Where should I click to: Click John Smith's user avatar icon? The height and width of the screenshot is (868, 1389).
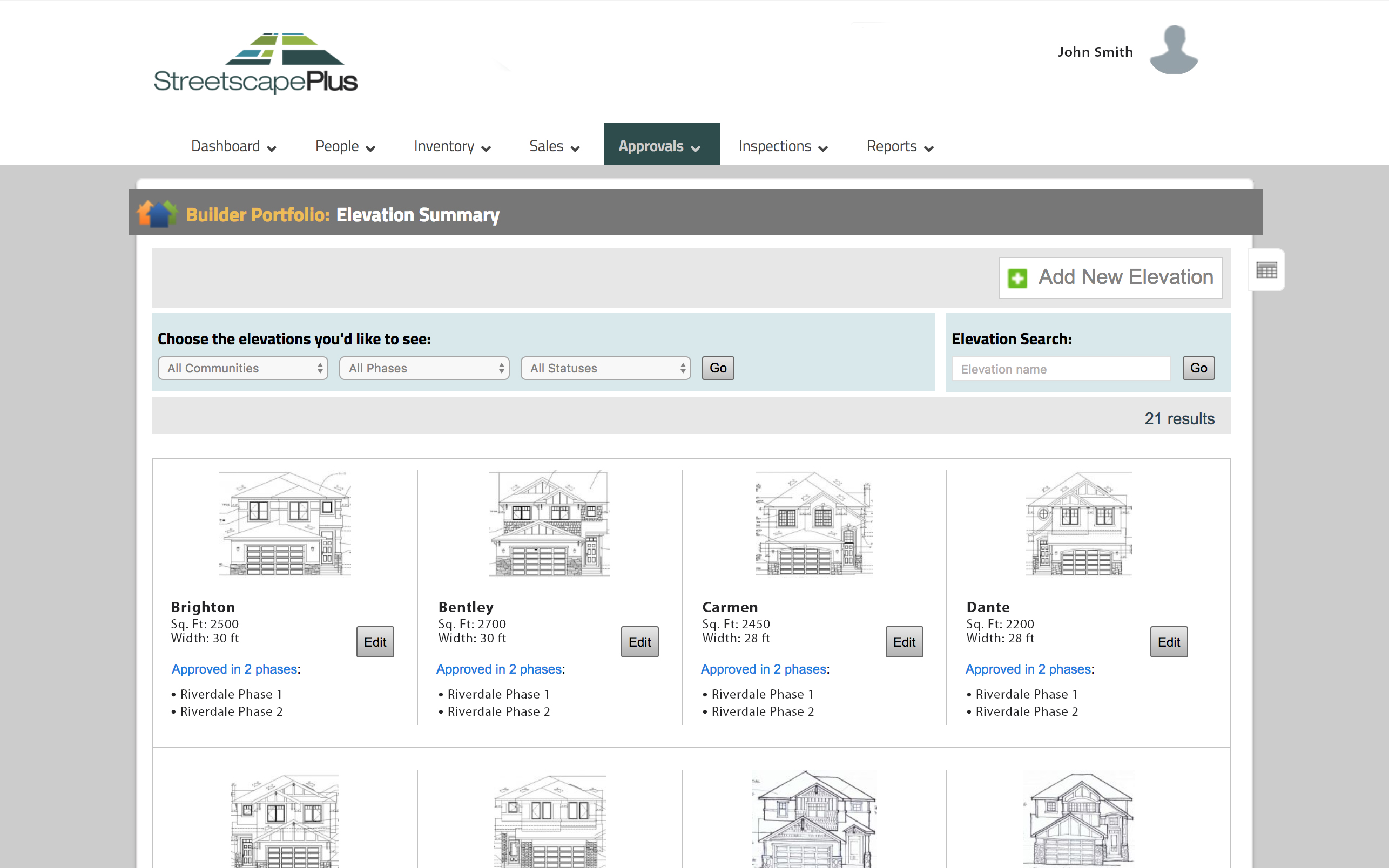pos(1173,51)
